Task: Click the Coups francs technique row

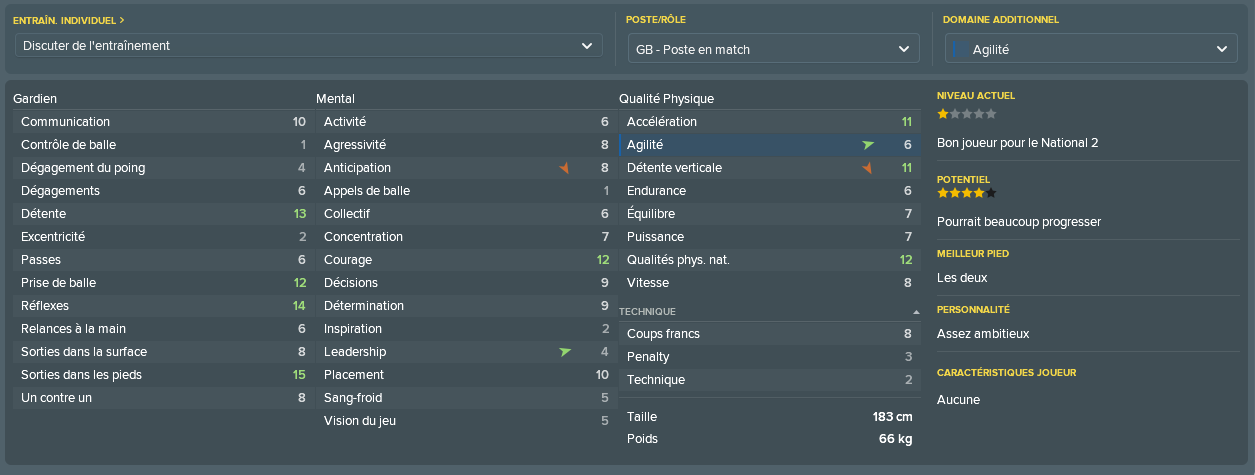Action: [767, 334]
